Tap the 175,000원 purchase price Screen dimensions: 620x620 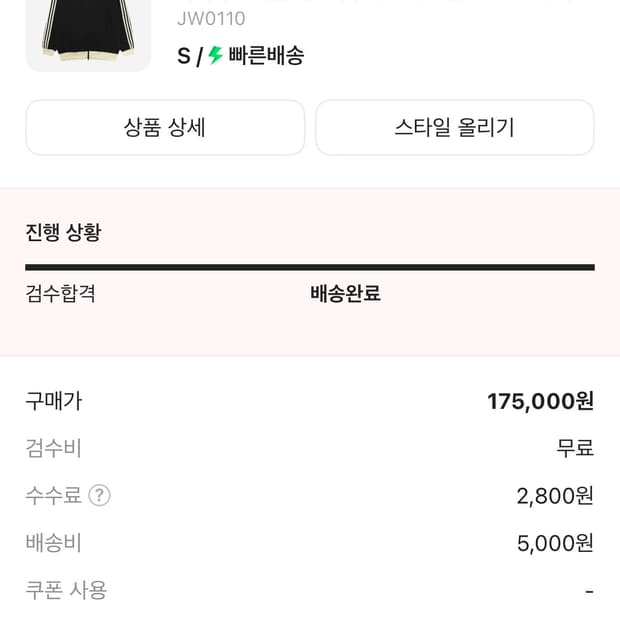tap(540, 401)
